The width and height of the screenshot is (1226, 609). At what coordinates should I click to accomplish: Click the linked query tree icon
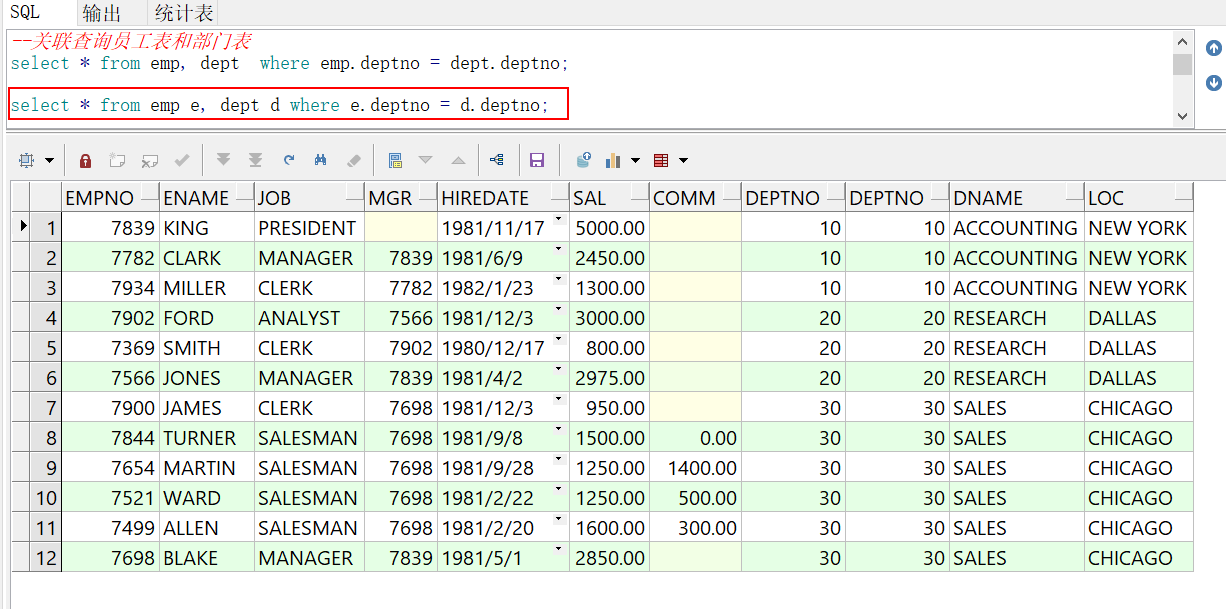(x=497, y=160)
